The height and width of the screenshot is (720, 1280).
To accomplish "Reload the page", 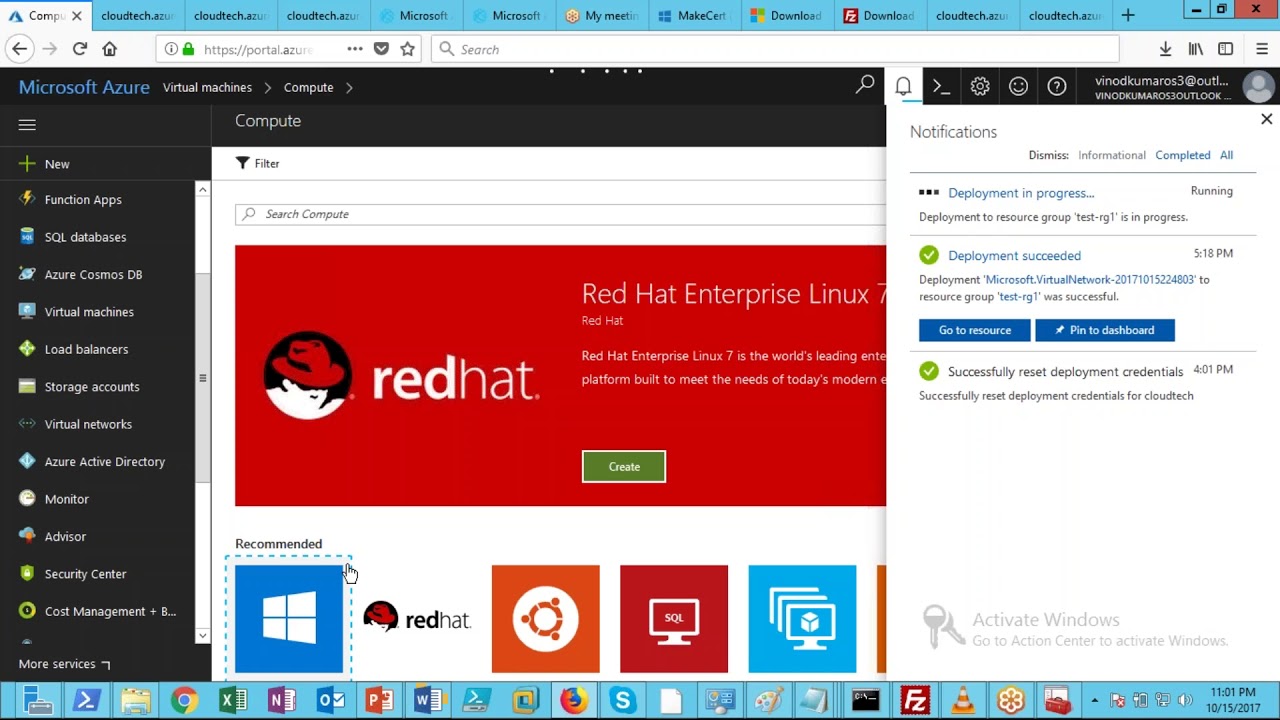I will (x=80, y=49).
